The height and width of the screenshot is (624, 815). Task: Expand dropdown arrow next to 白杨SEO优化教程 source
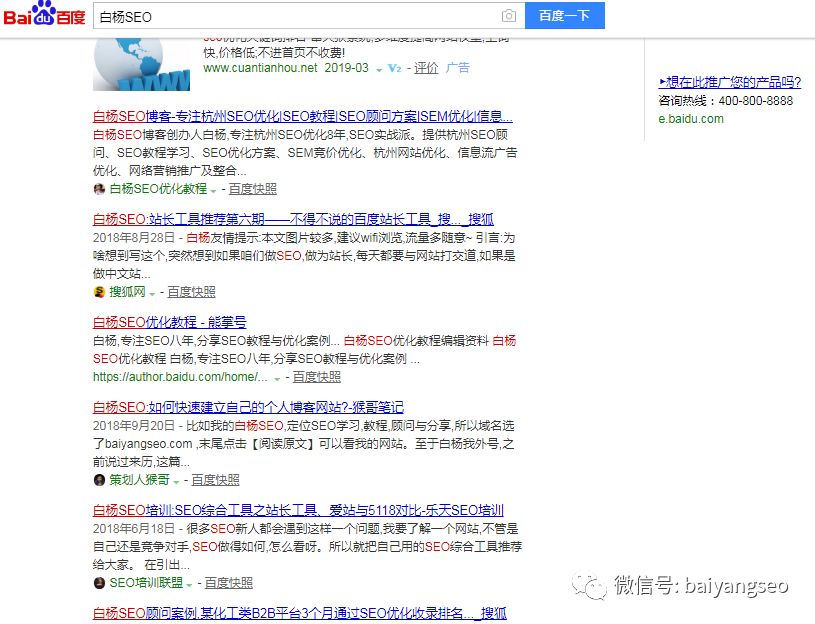[x=213, y=191]
